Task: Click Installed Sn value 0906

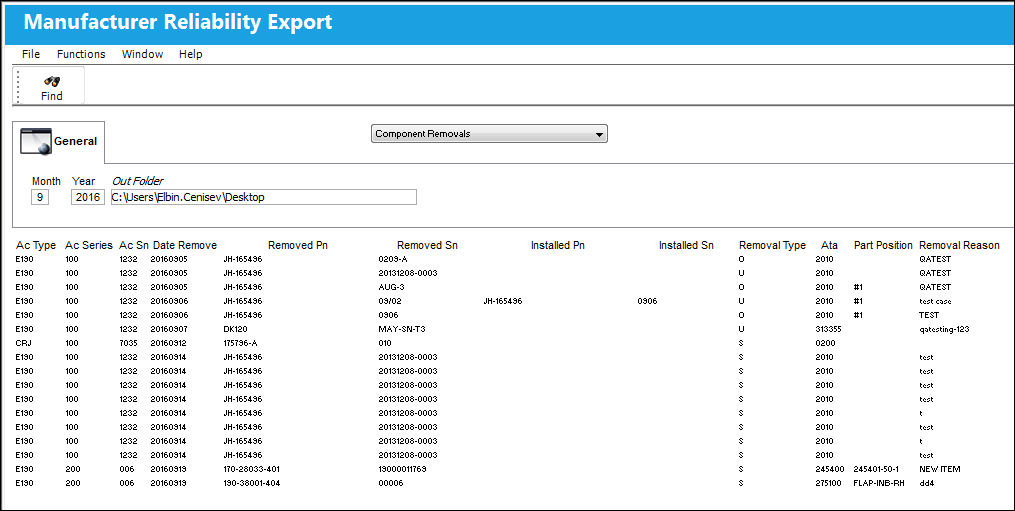Action: [647, 301]
